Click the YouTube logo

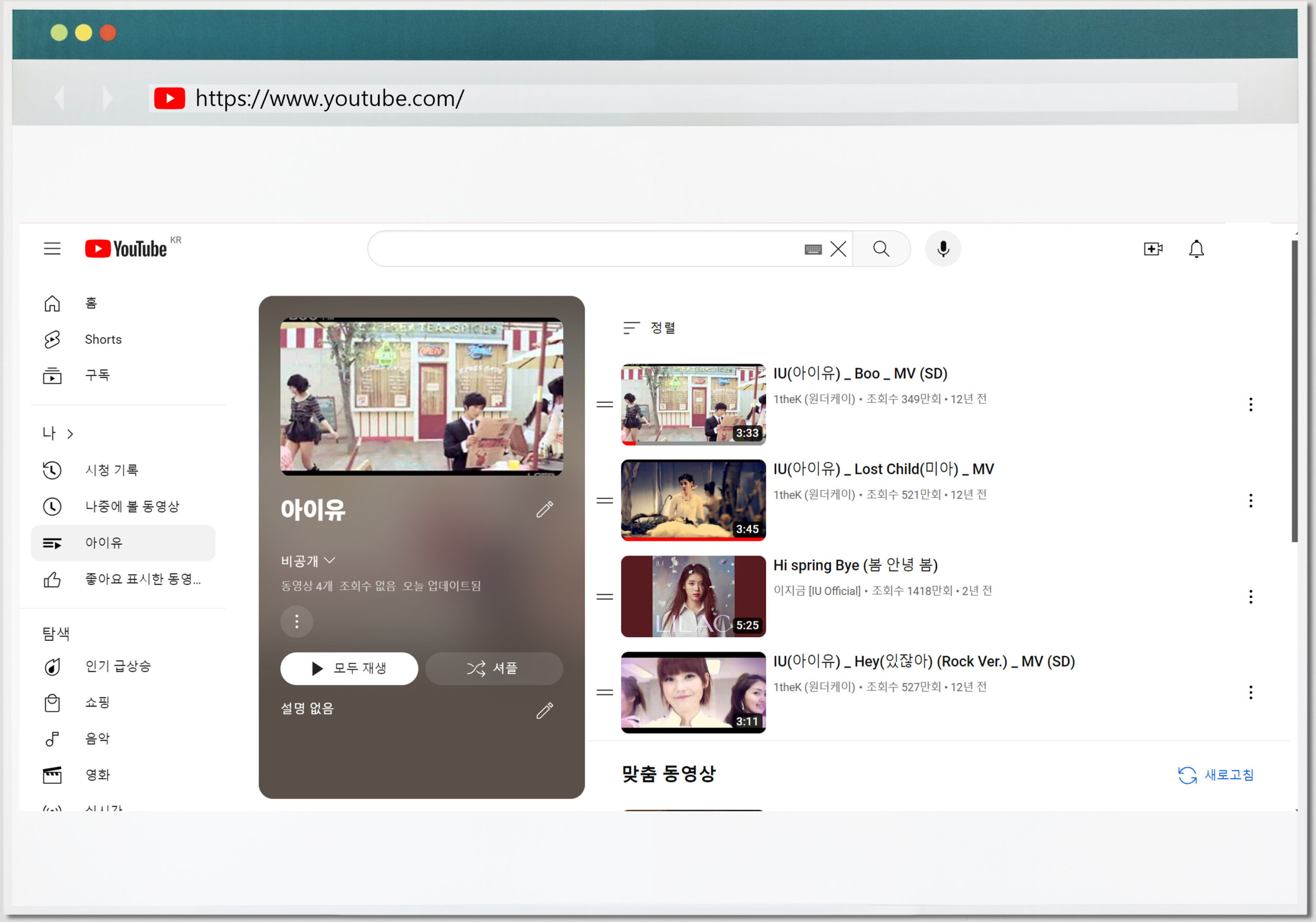(x=126, y=248)
